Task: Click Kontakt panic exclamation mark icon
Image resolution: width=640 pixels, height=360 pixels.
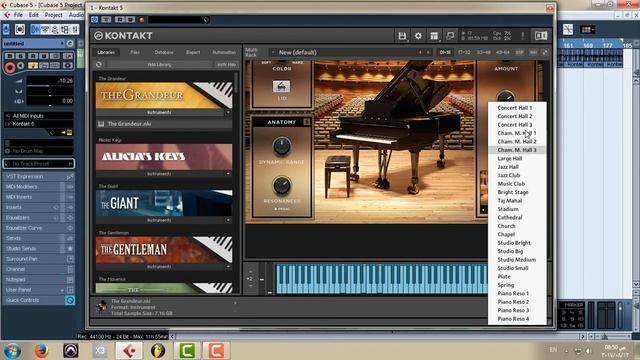Action: (x=522, y=36)
